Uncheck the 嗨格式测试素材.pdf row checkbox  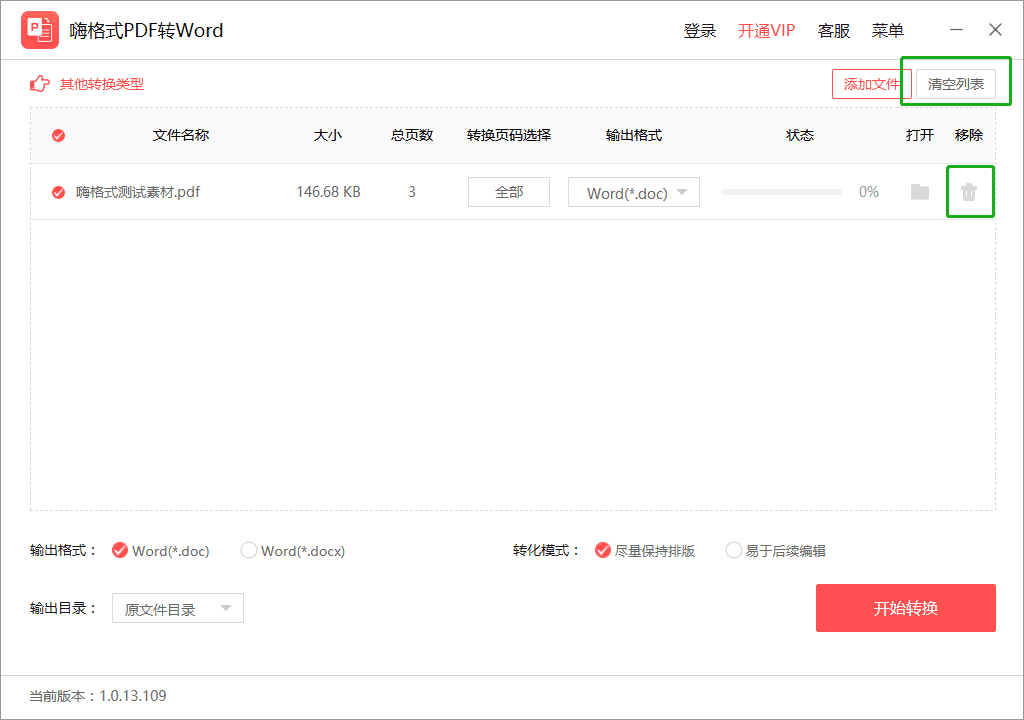59,192
